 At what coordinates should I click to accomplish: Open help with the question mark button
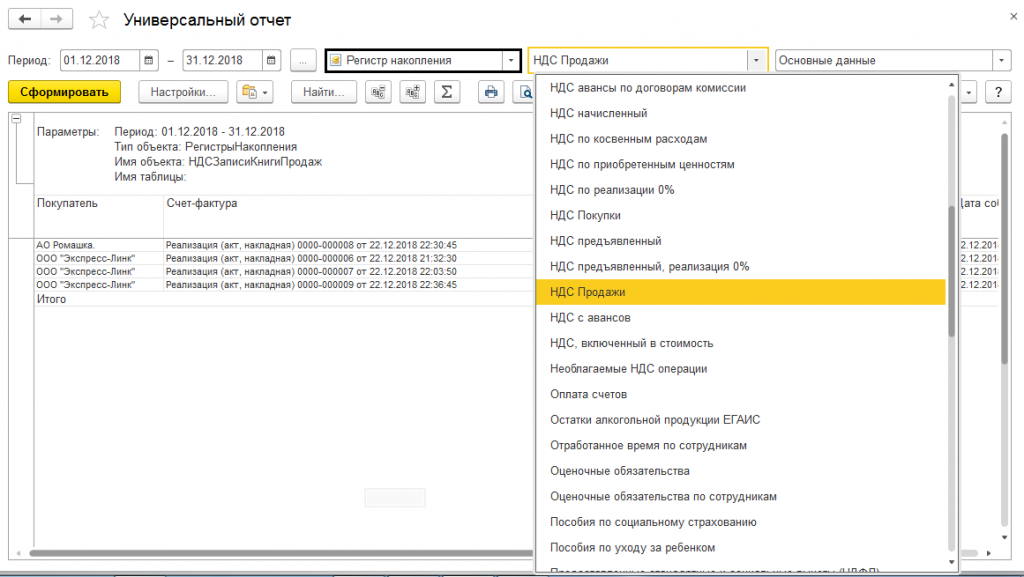[996, 93]
